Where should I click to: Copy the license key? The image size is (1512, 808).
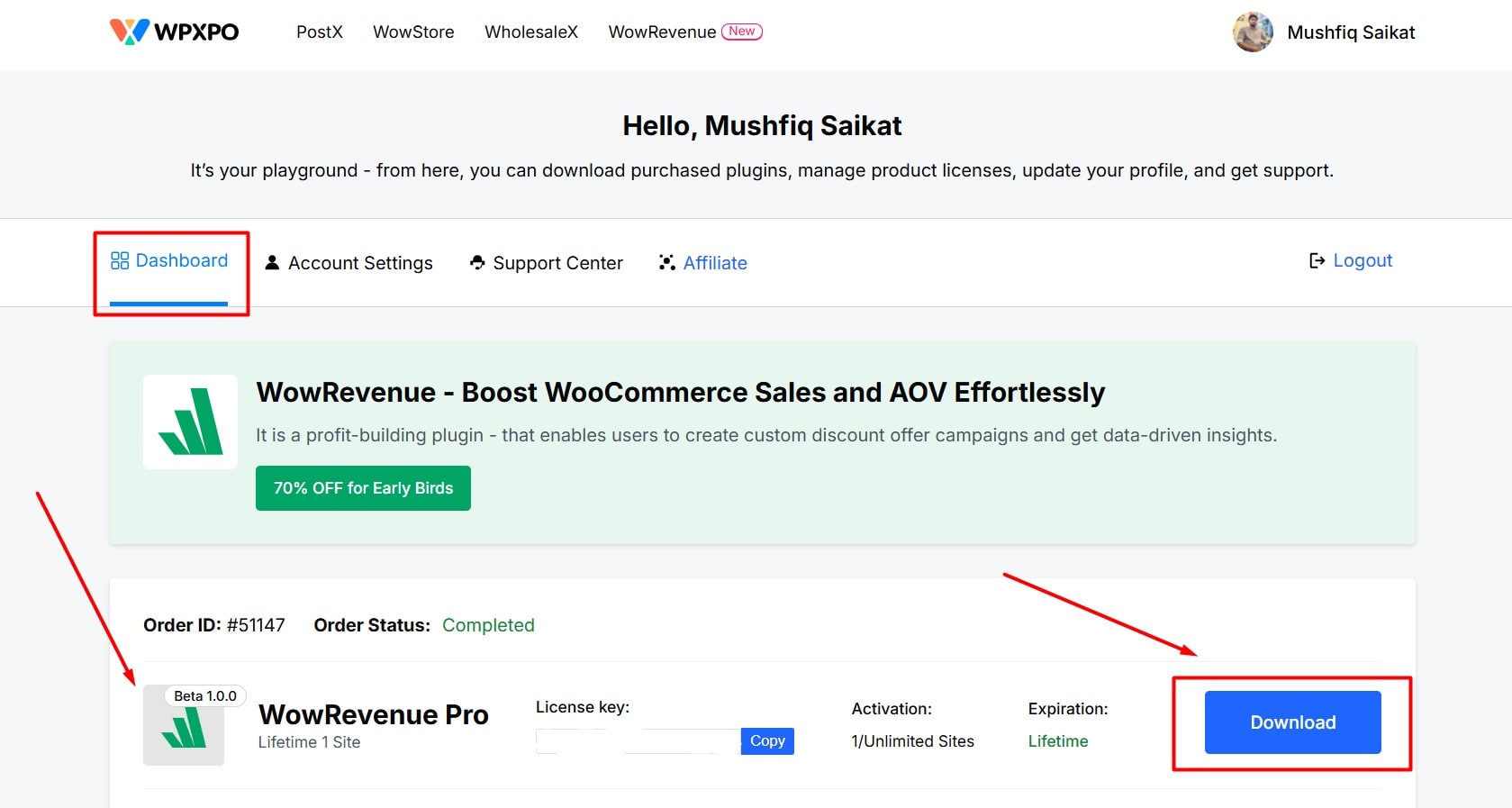point(767,741)
